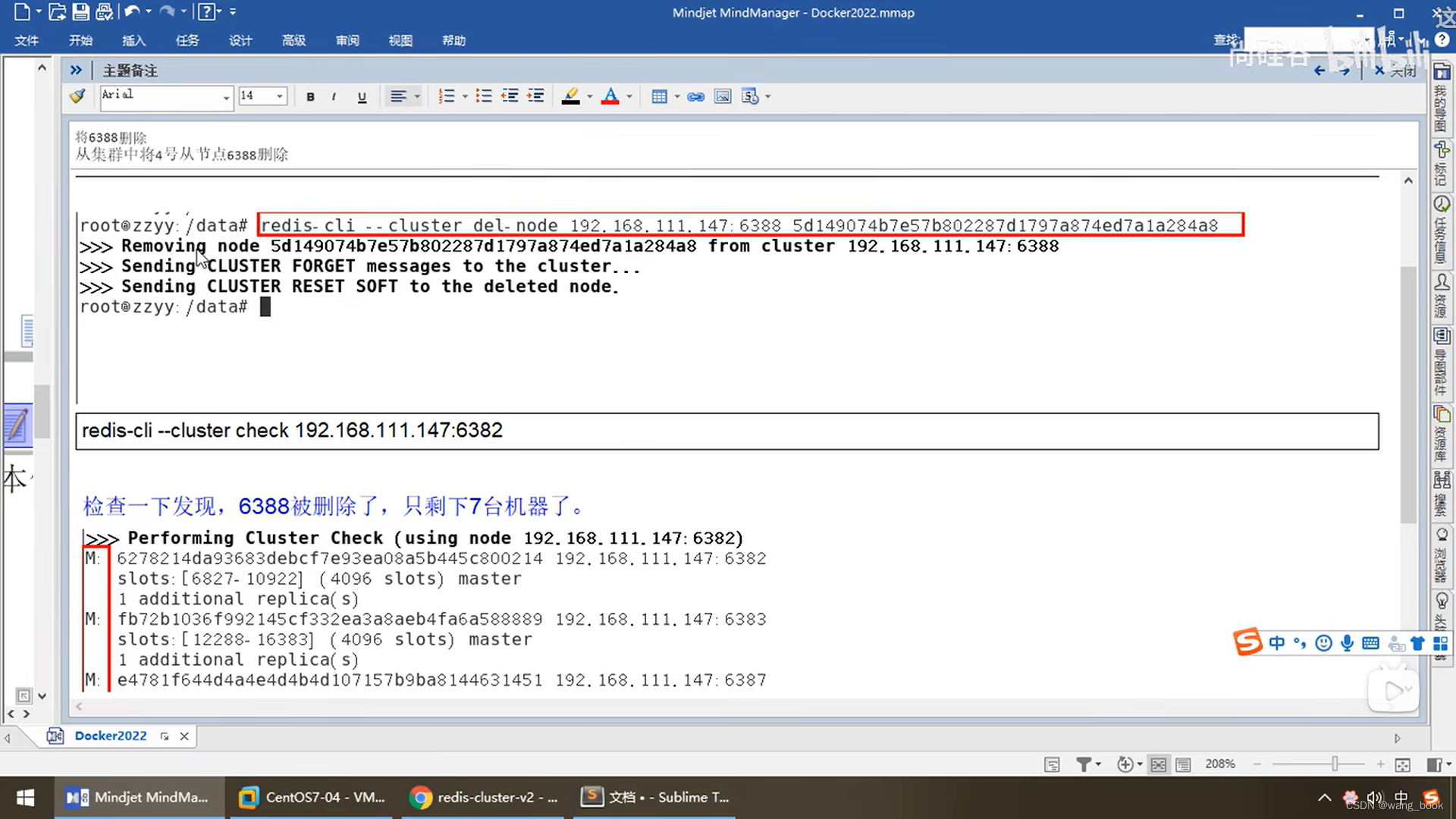Toggle underline formatting
This screenshot has height=819, width=1456.
click(x=362, y=97)
